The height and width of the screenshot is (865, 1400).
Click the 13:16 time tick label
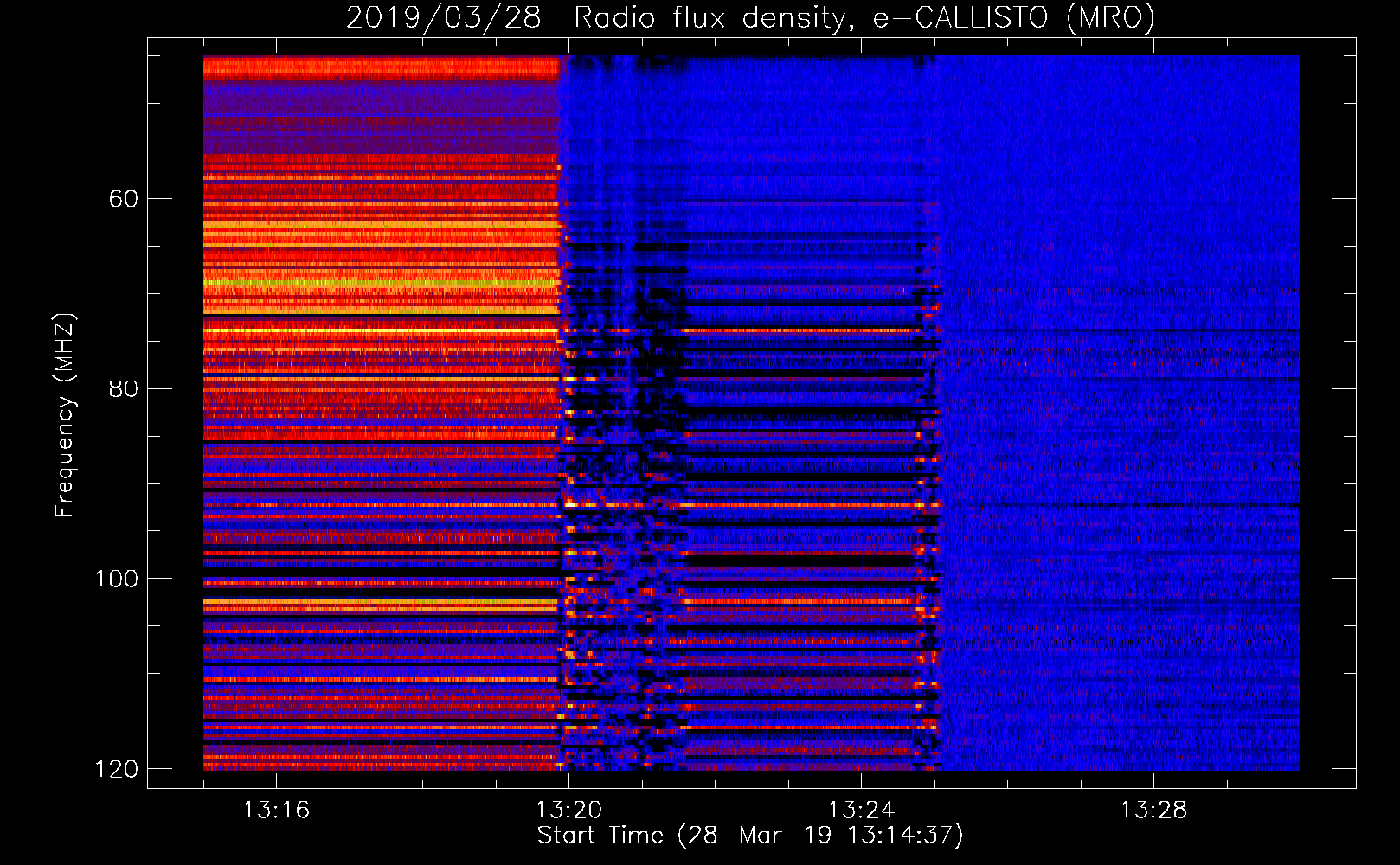coord(276,811)
